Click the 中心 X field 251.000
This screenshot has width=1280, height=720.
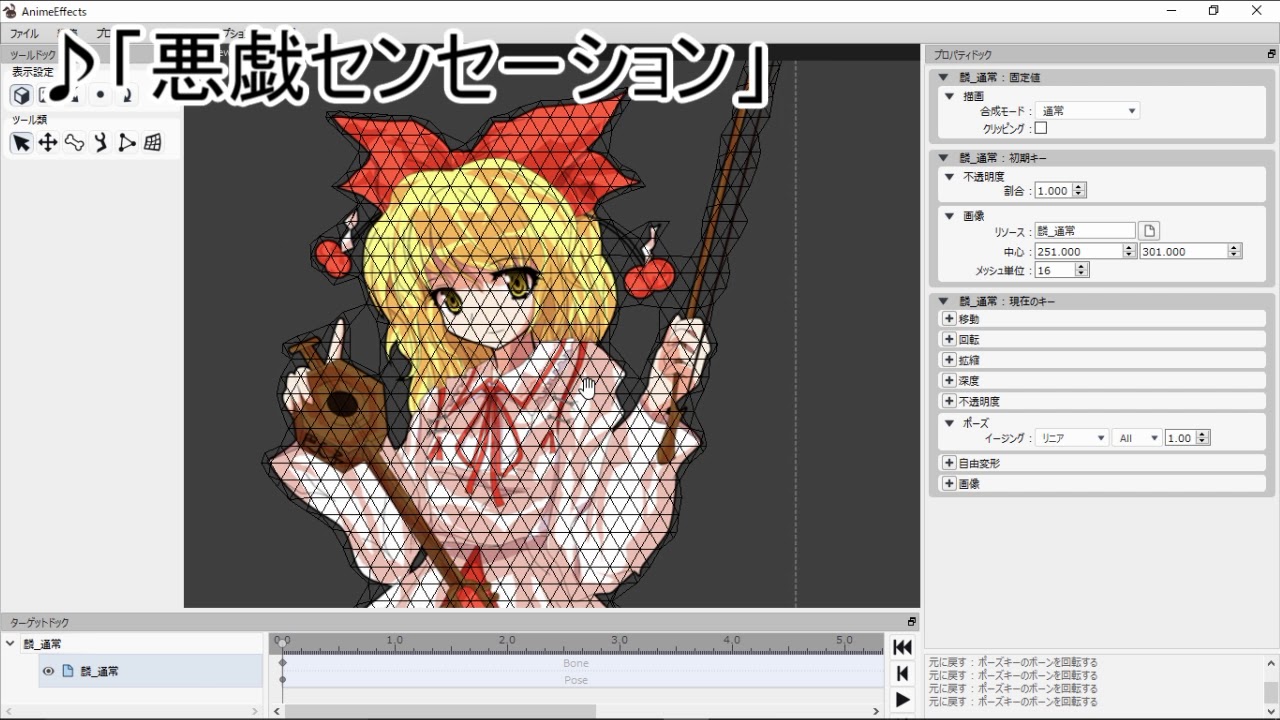(1079, 252)
